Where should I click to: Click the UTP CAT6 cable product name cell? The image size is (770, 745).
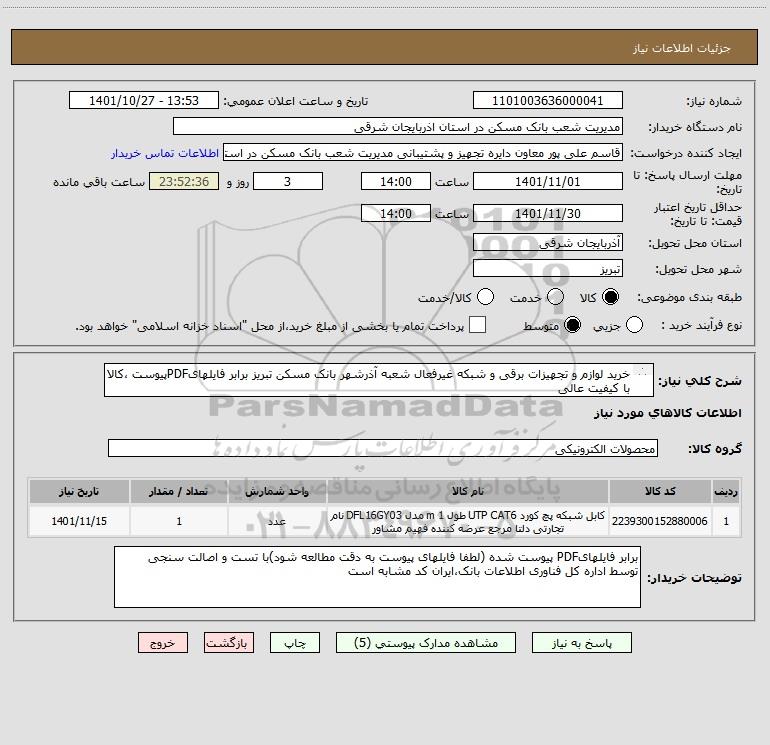(x=468, y=521)
